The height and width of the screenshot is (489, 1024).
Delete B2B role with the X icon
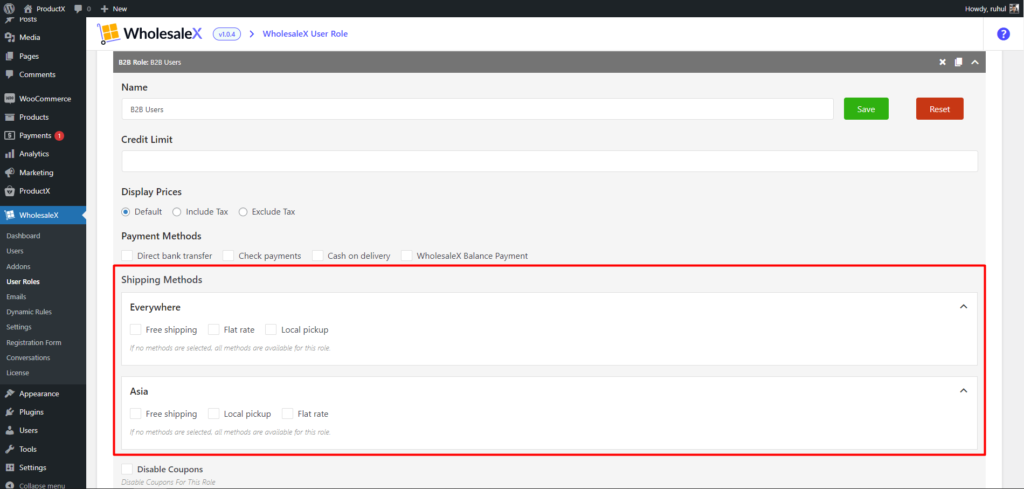(942, 62)
